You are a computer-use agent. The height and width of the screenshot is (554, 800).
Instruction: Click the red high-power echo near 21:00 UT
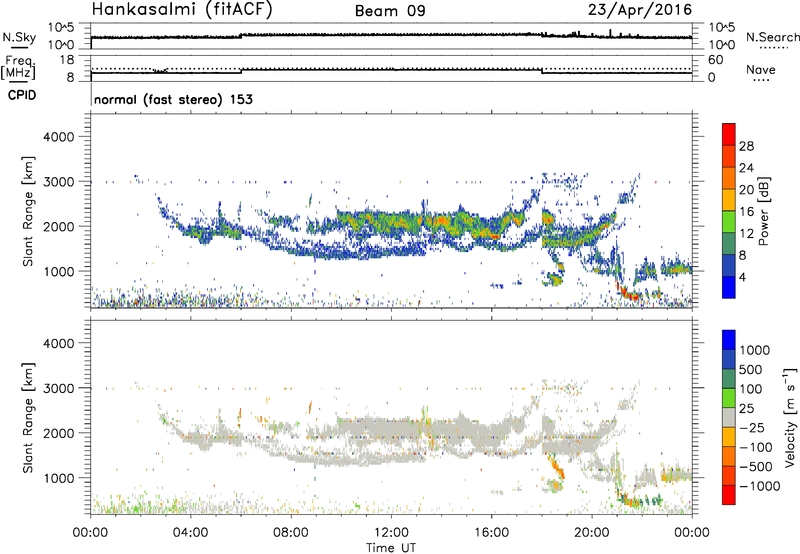pos(627,292)
